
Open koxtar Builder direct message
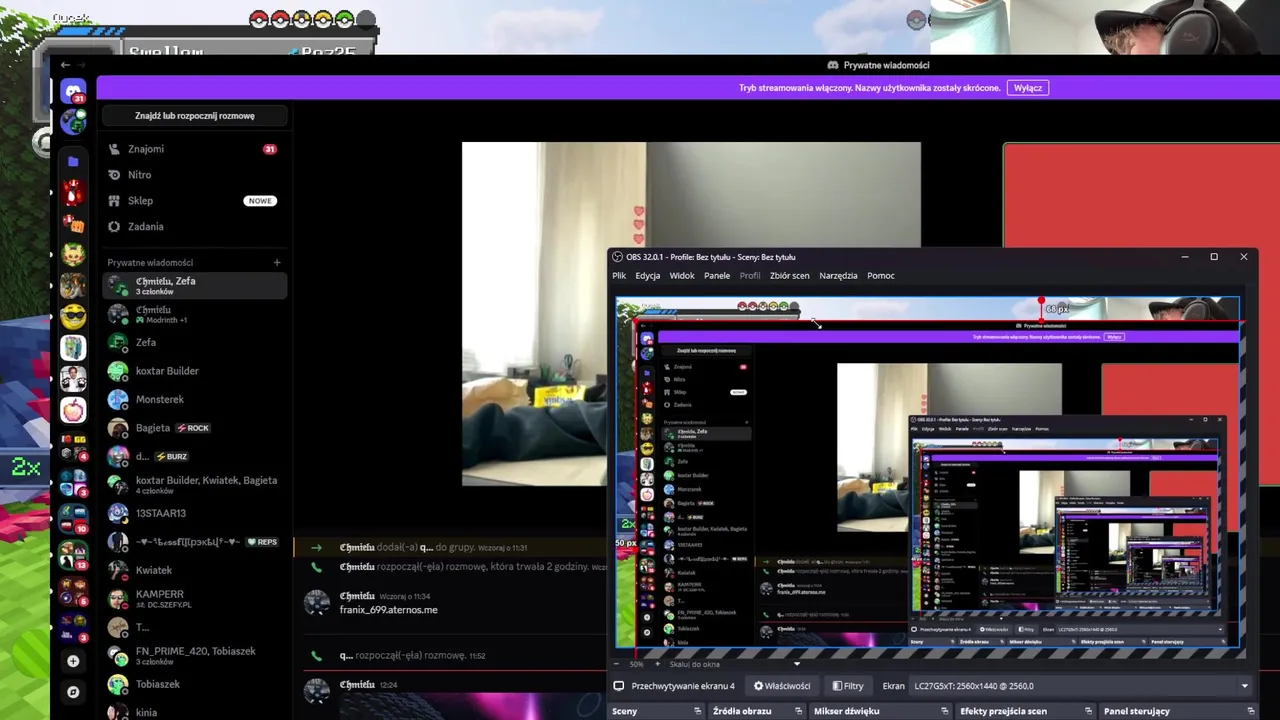tap(195, 371)
